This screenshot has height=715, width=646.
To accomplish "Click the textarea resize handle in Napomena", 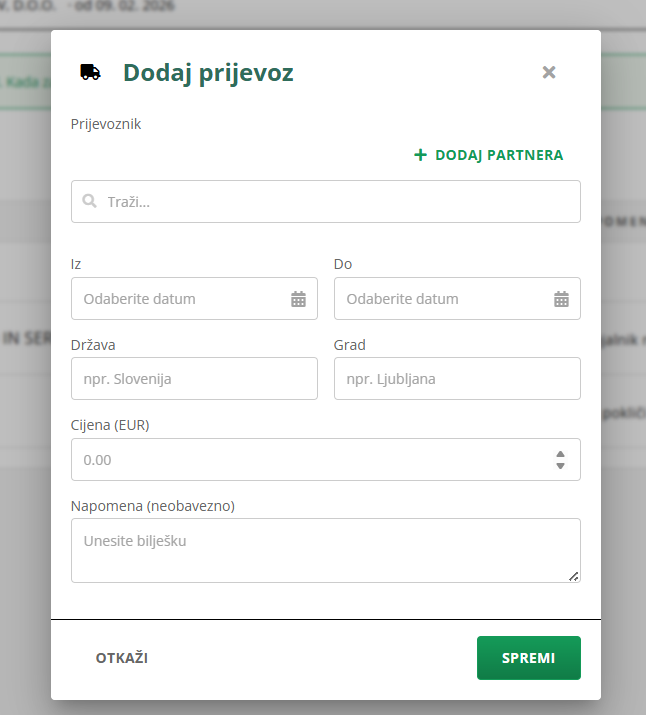I will pyautogui.click(x=574, y=576).
